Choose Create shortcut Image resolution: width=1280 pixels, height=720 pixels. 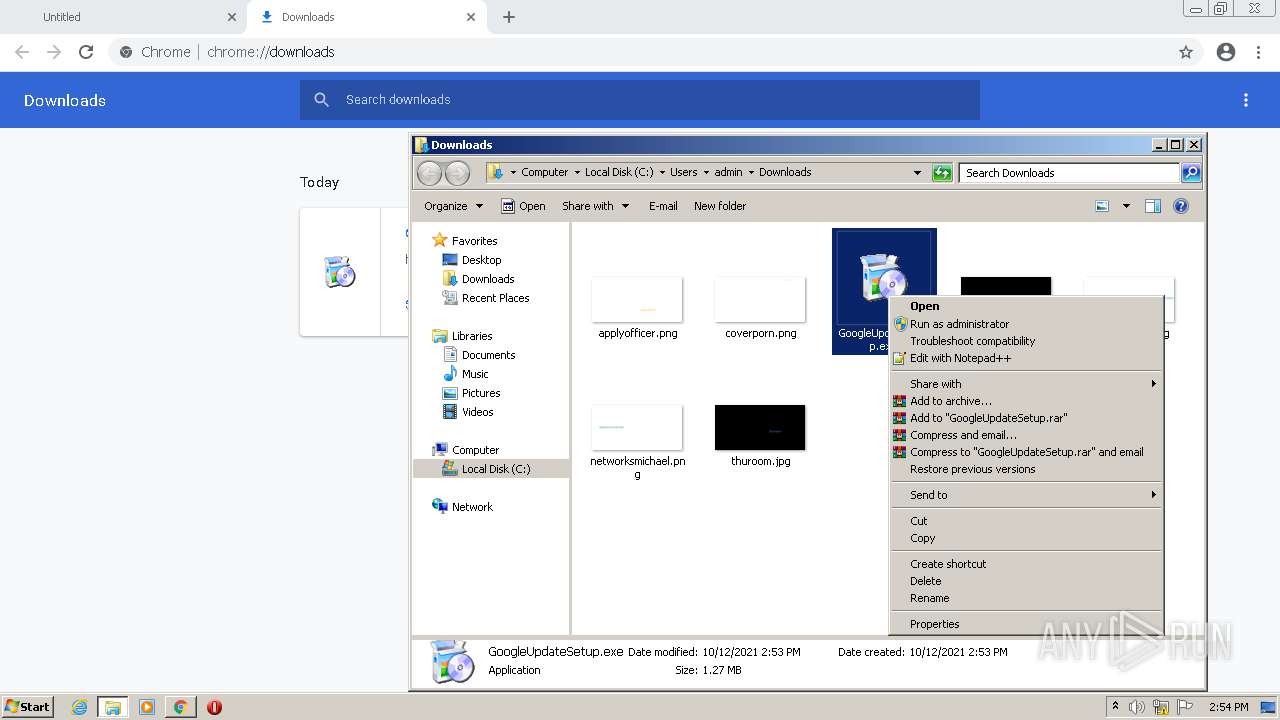coord(1026,564)
